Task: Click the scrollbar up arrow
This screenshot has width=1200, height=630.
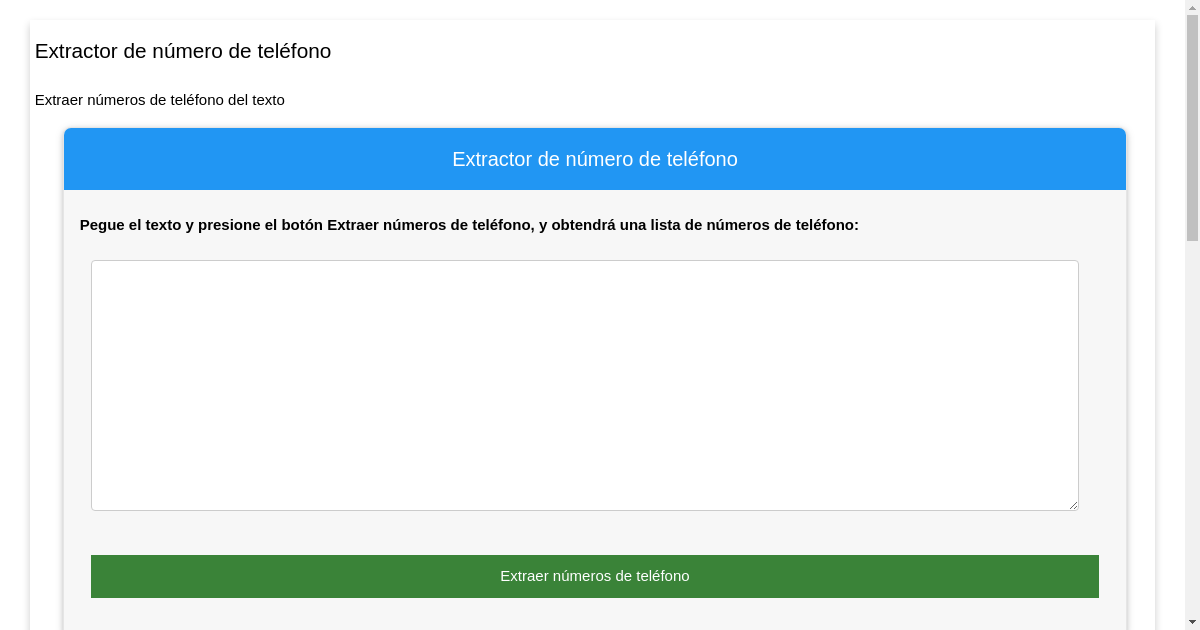Action: point(1192,8)
